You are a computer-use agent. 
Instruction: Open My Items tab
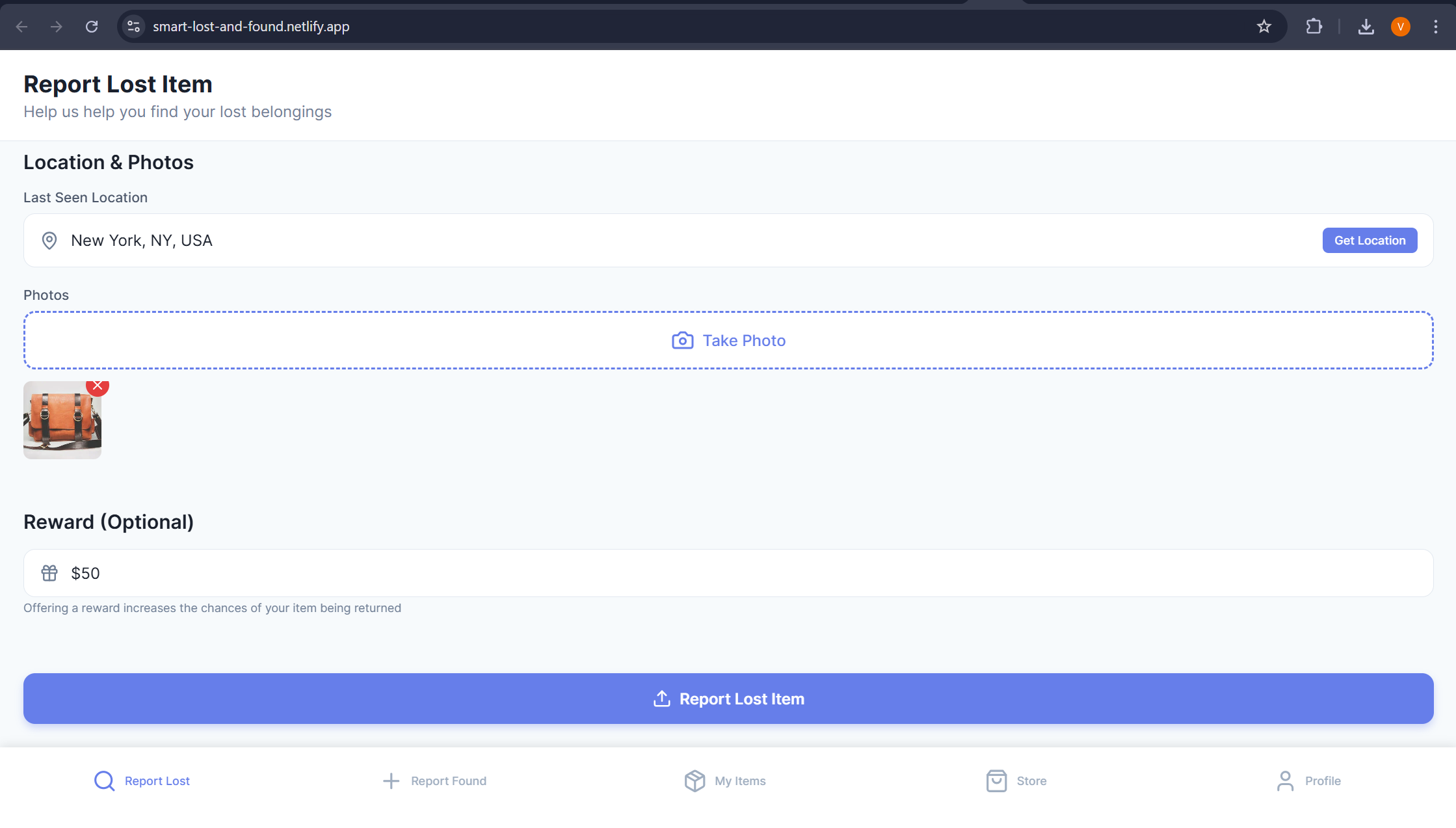tap(725, 781)
